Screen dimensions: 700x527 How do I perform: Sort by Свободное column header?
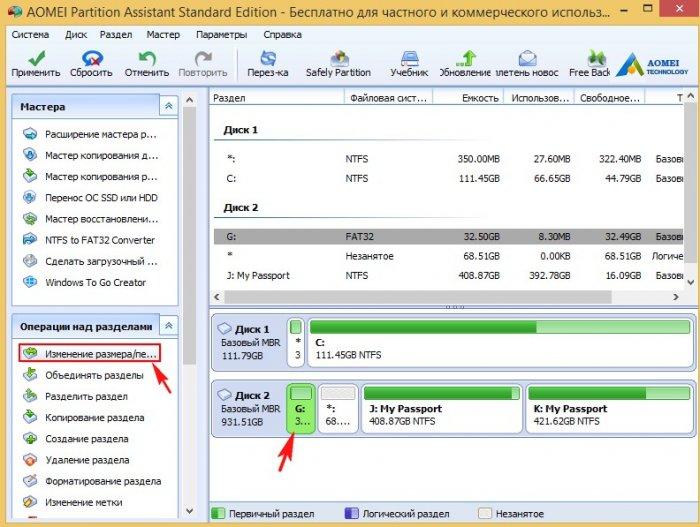click(610, 98)
